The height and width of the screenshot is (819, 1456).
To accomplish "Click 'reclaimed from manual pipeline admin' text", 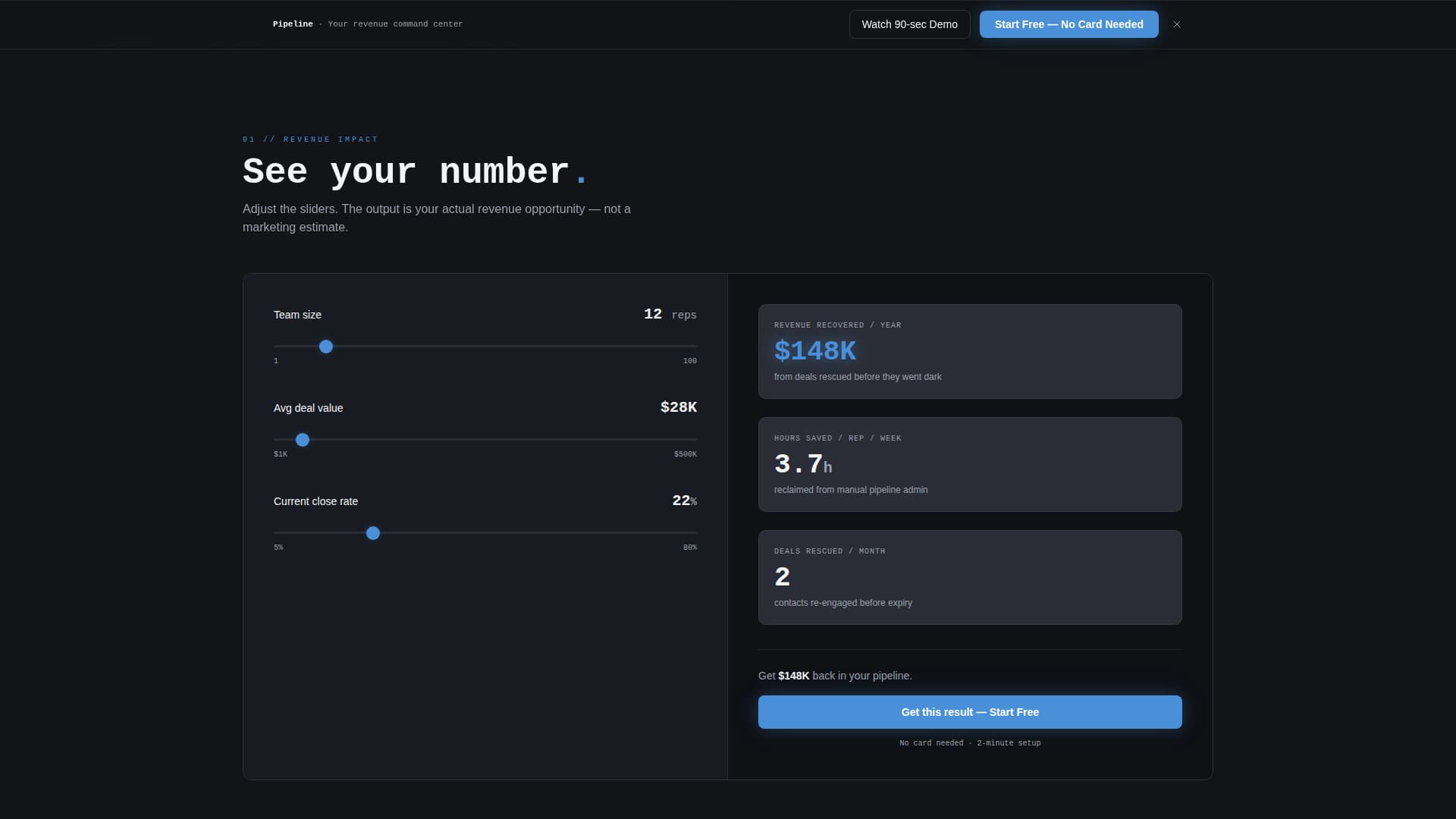I will (851, 490).
